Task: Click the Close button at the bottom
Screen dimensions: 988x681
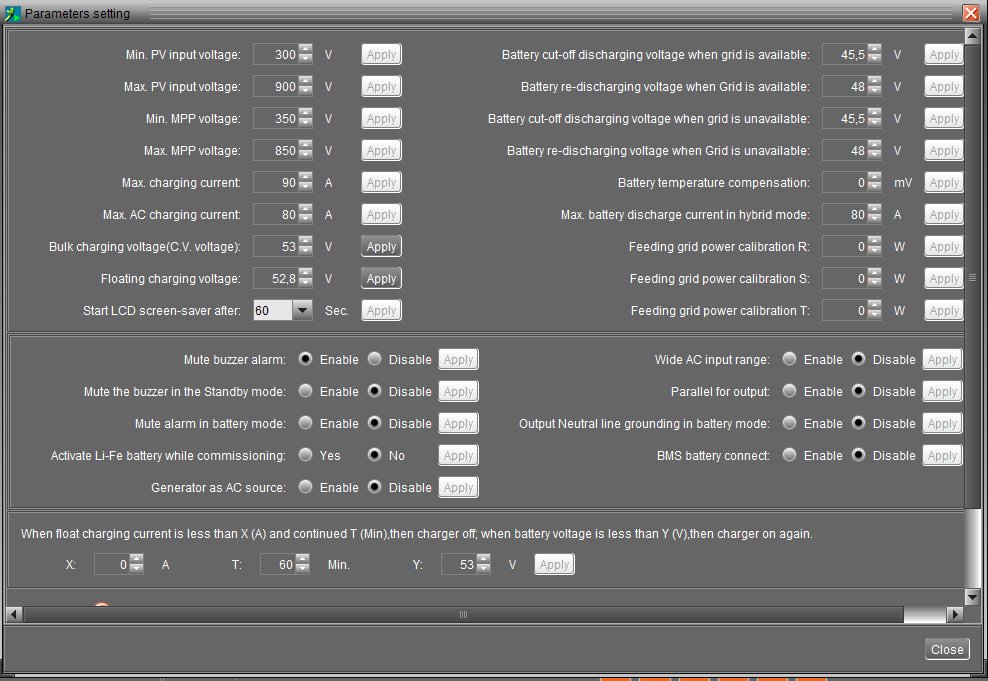Action: pyautogui.click(x=947, y=650)
